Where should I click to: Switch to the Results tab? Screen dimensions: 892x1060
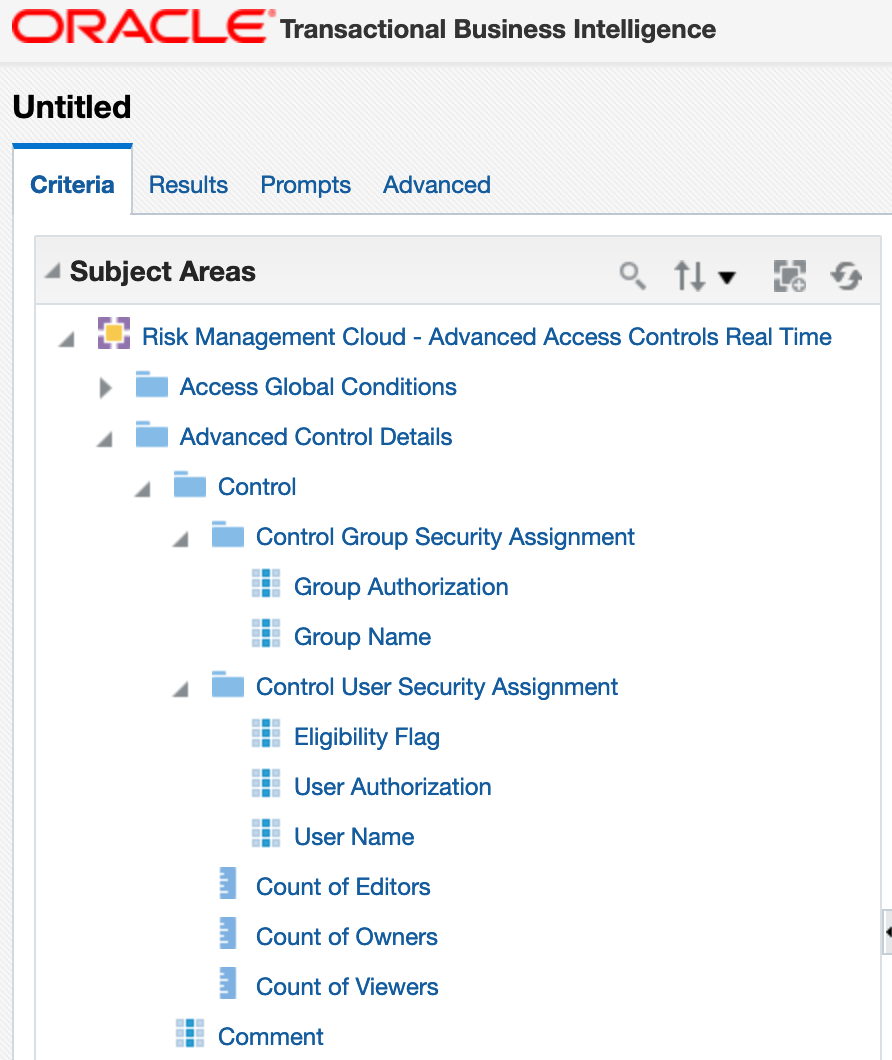[188, 185]
